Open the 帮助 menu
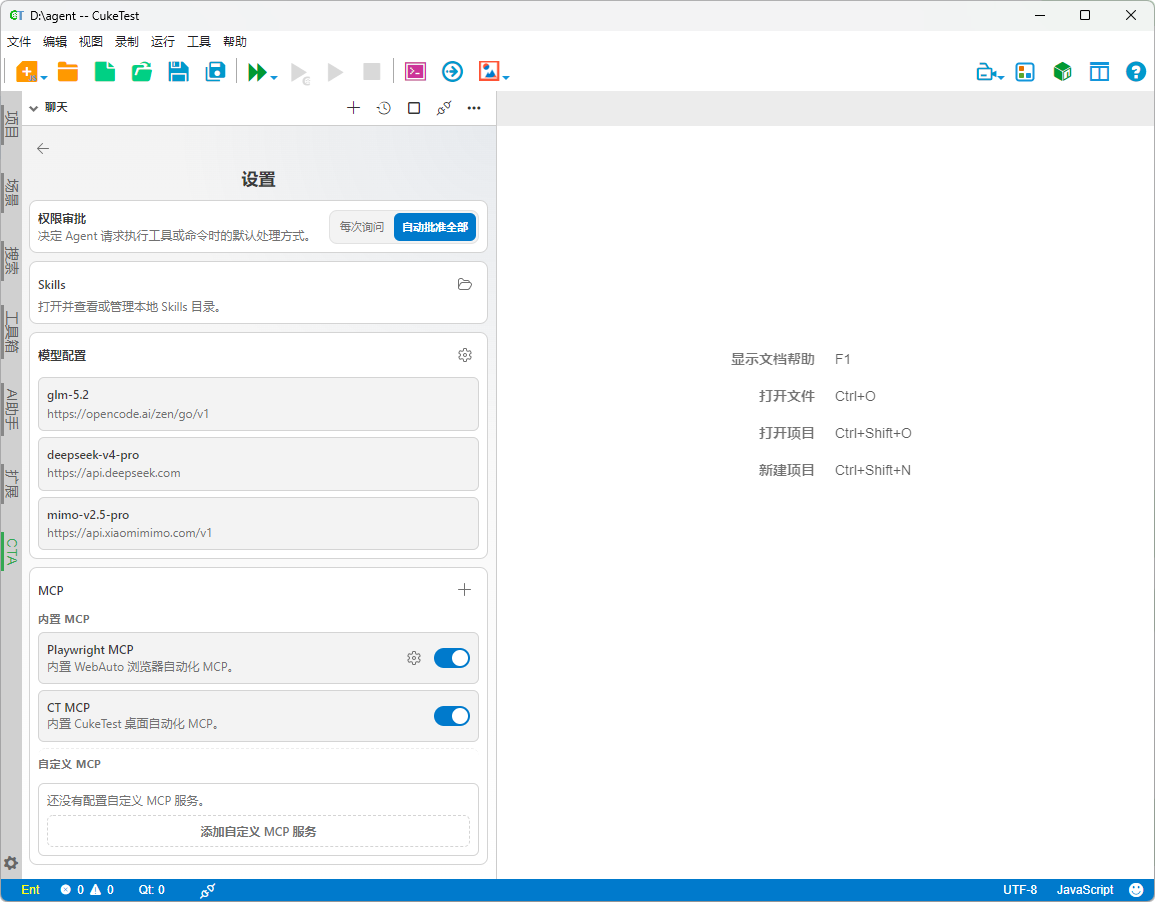 [235, 42]
